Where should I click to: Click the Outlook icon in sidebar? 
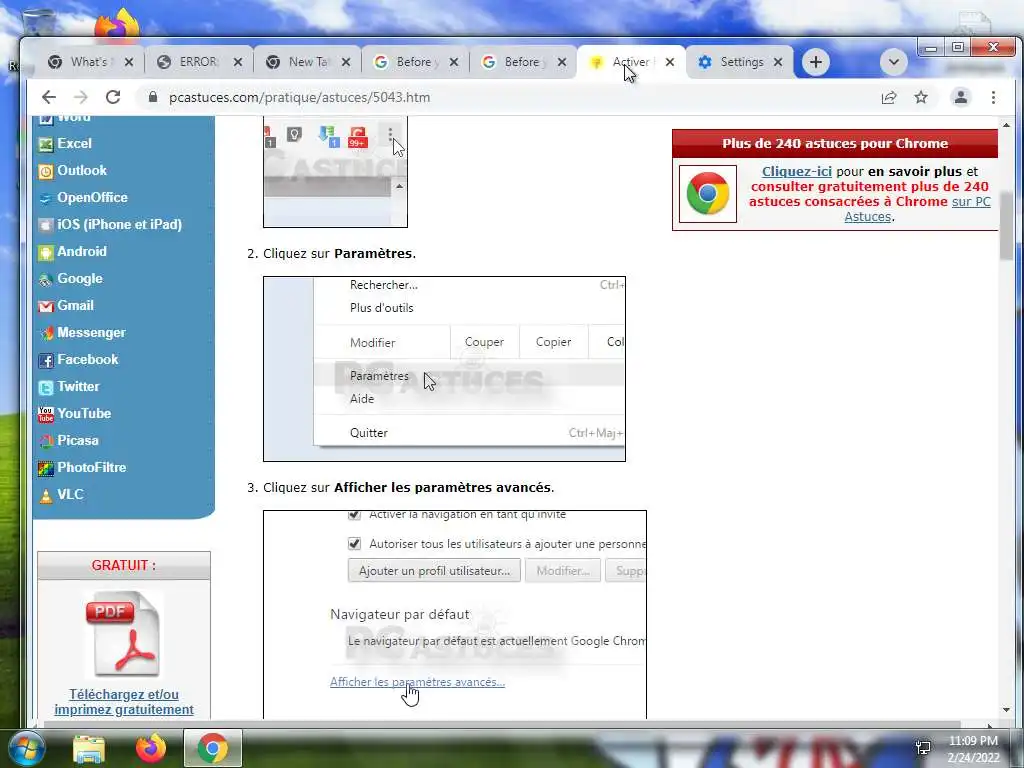pos(46,172)
